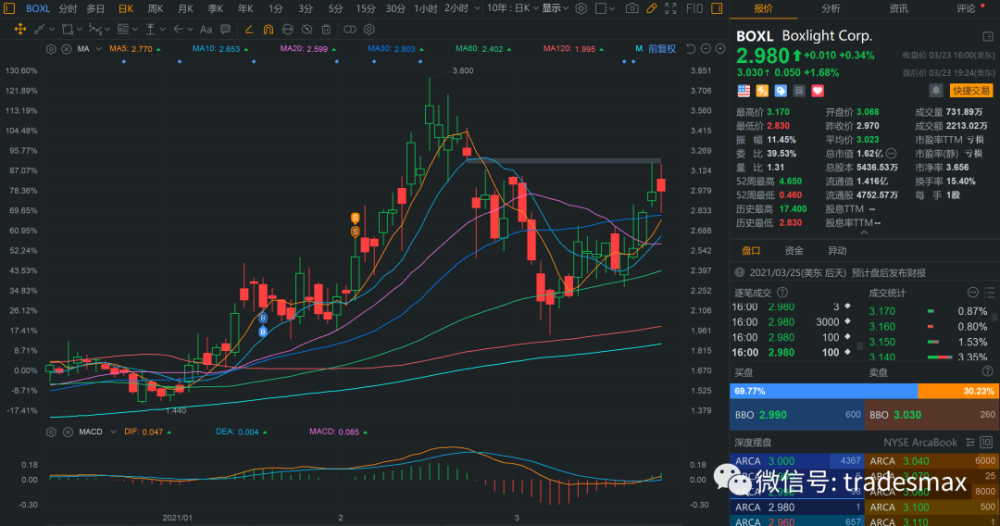Click the orange pencil angle drawing icon
1000x526 pixels.
(x=249, y=29)
